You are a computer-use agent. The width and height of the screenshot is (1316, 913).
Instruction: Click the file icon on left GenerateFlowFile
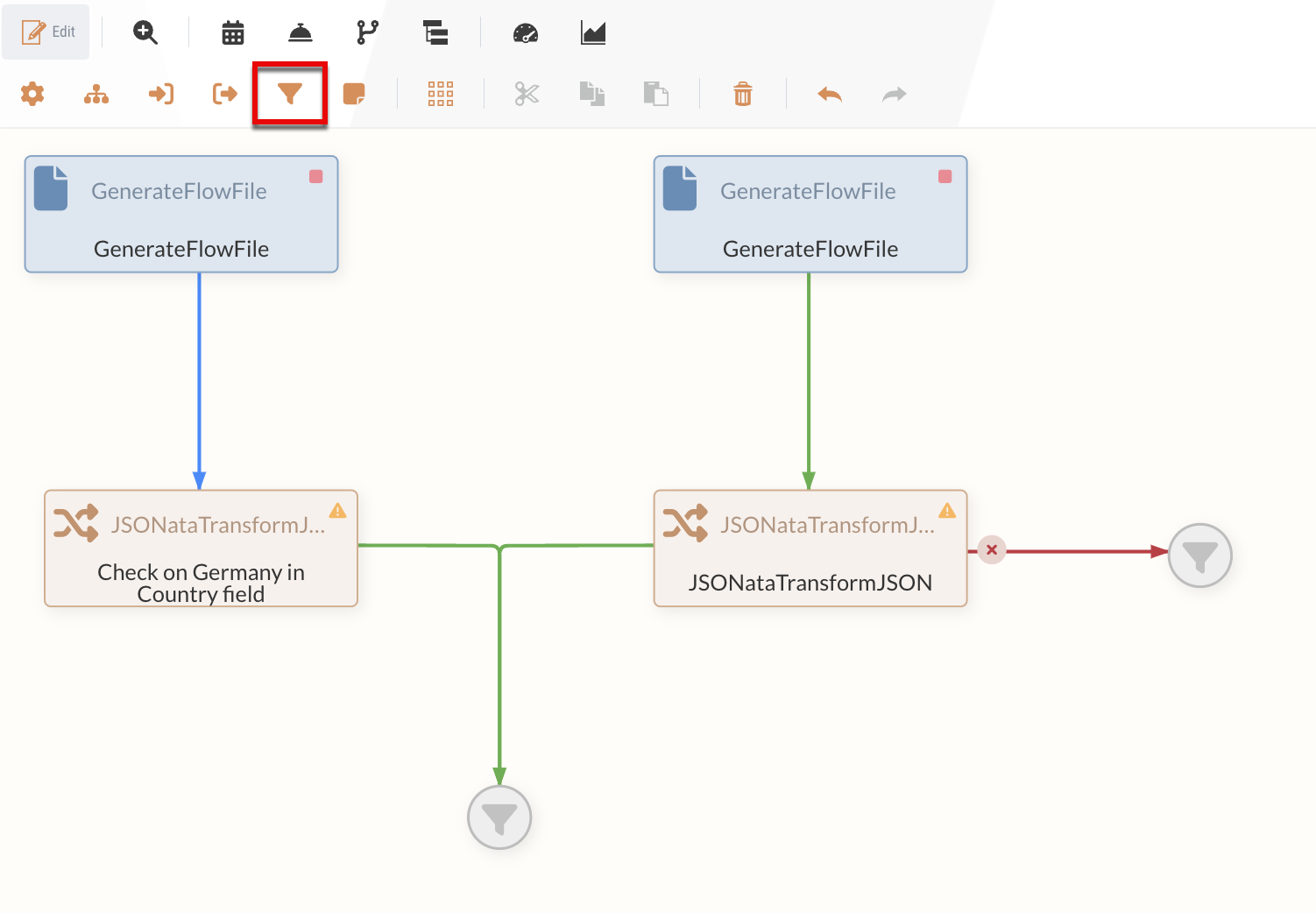tap(51, 188)
